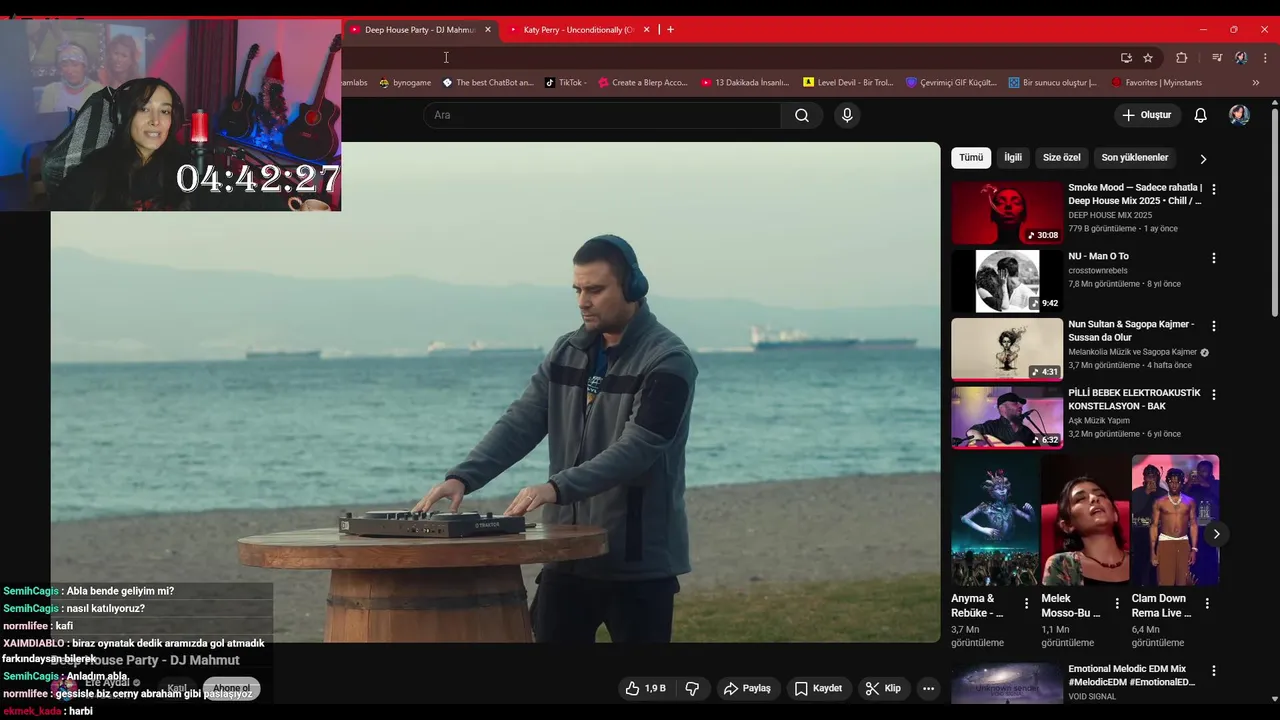Open media controls icon in Chrome toolbar
The width and height of the screenshot is (1280, 720).
tap(1216, 58)
